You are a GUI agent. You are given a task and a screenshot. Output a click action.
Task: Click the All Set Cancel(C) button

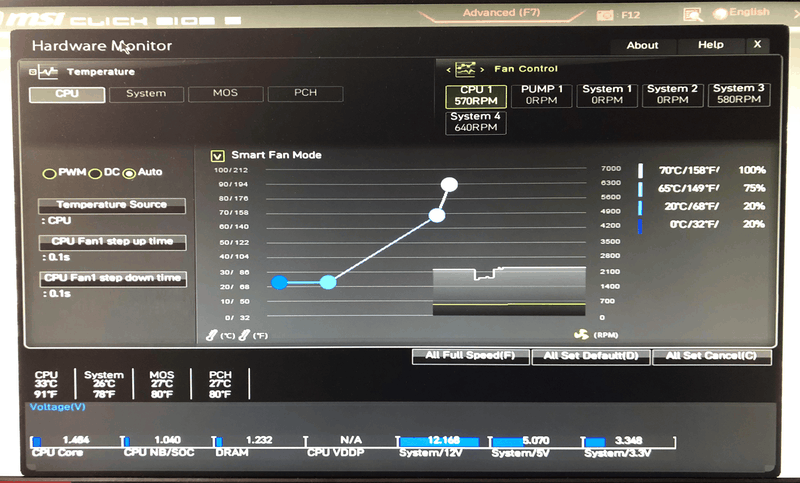(x=712, y=357)
